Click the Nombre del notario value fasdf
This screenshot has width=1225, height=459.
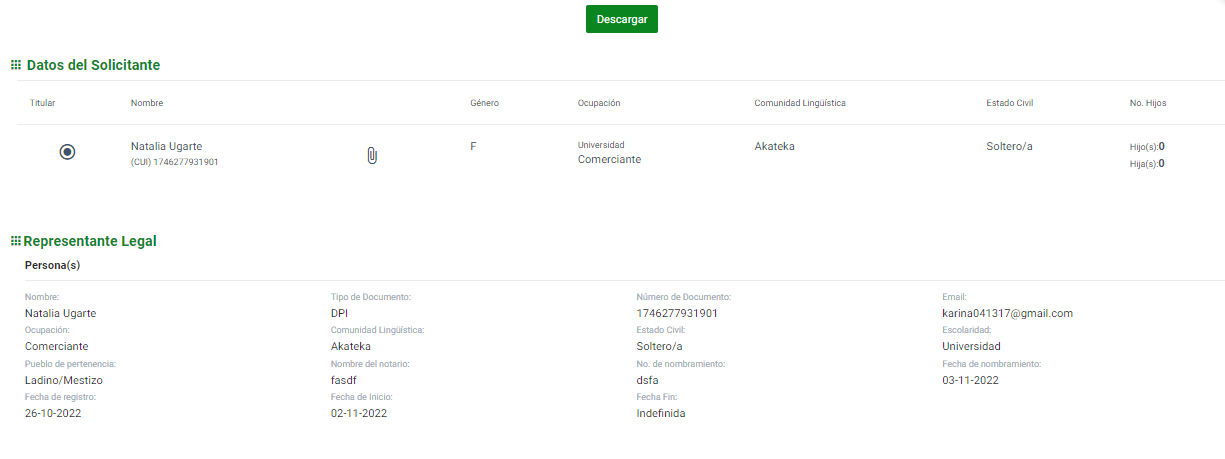click(x=344, y=380)
